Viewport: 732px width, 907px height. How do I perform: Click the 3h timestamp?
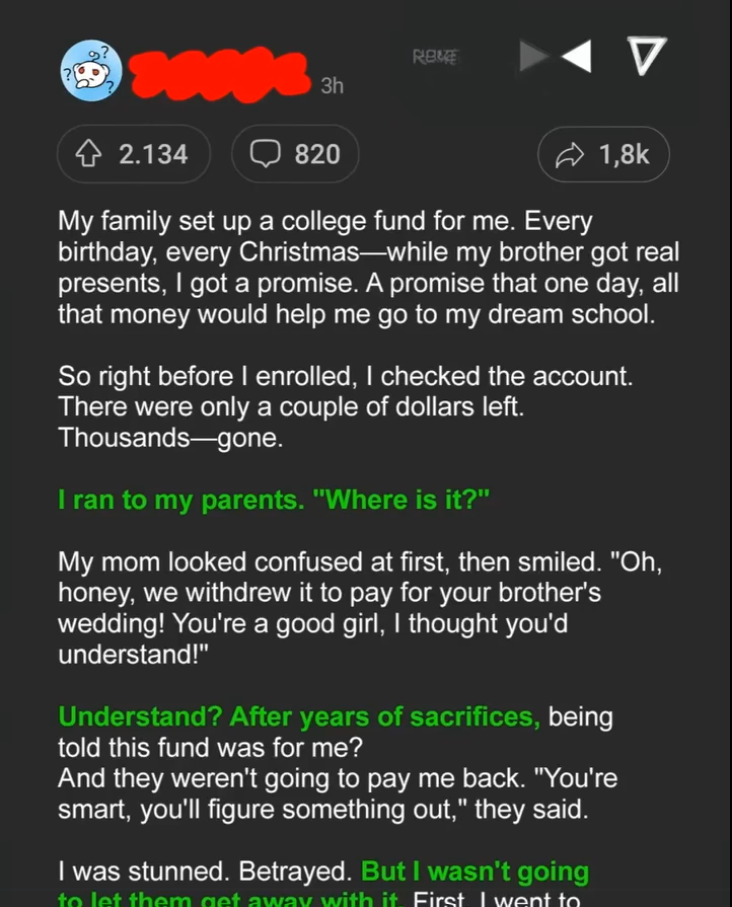click(332, 86)
